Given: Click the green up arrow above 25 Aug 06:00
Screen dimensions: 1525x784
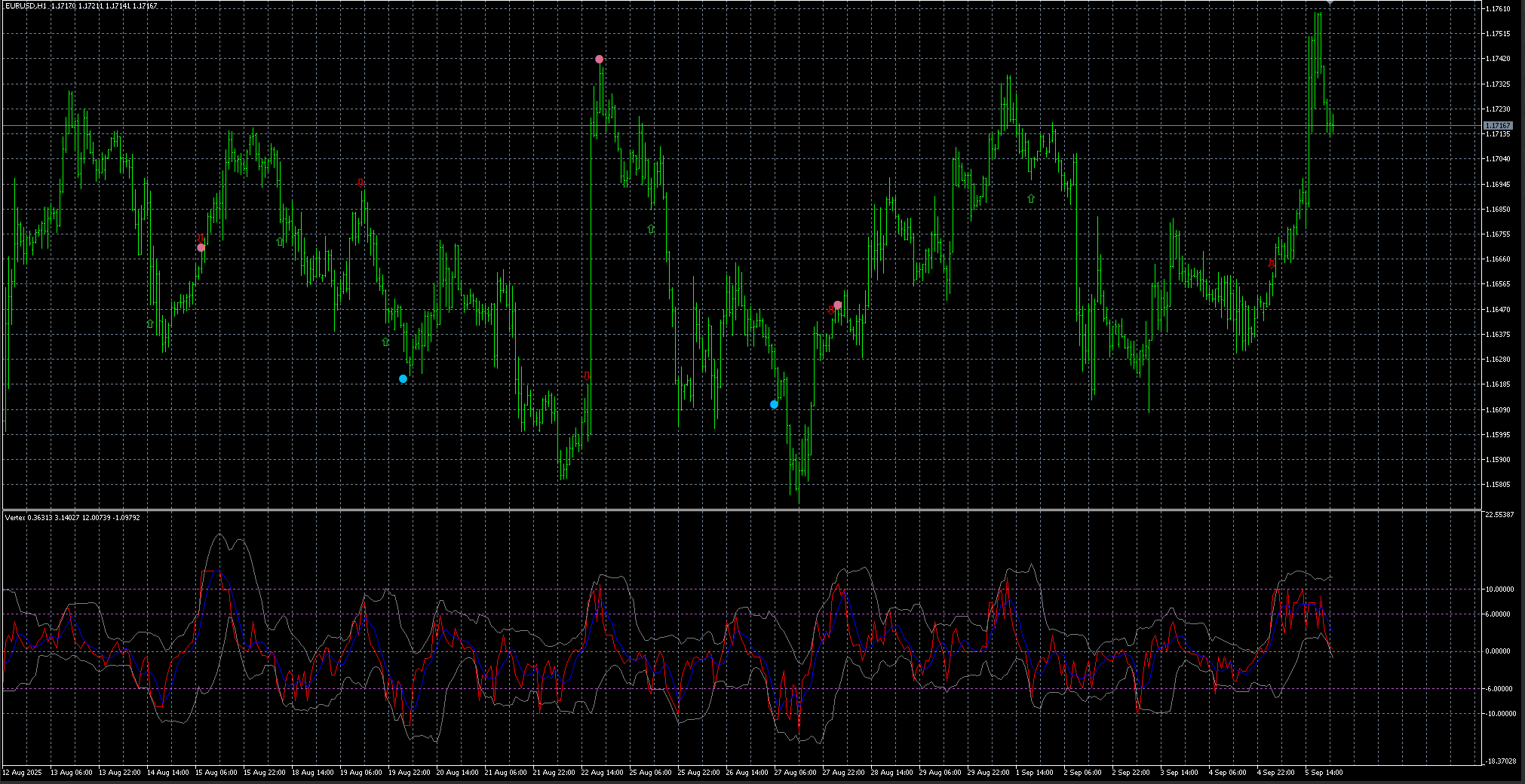Looking at the screenshot, I should pyautogui.click(x=651, y=228).
